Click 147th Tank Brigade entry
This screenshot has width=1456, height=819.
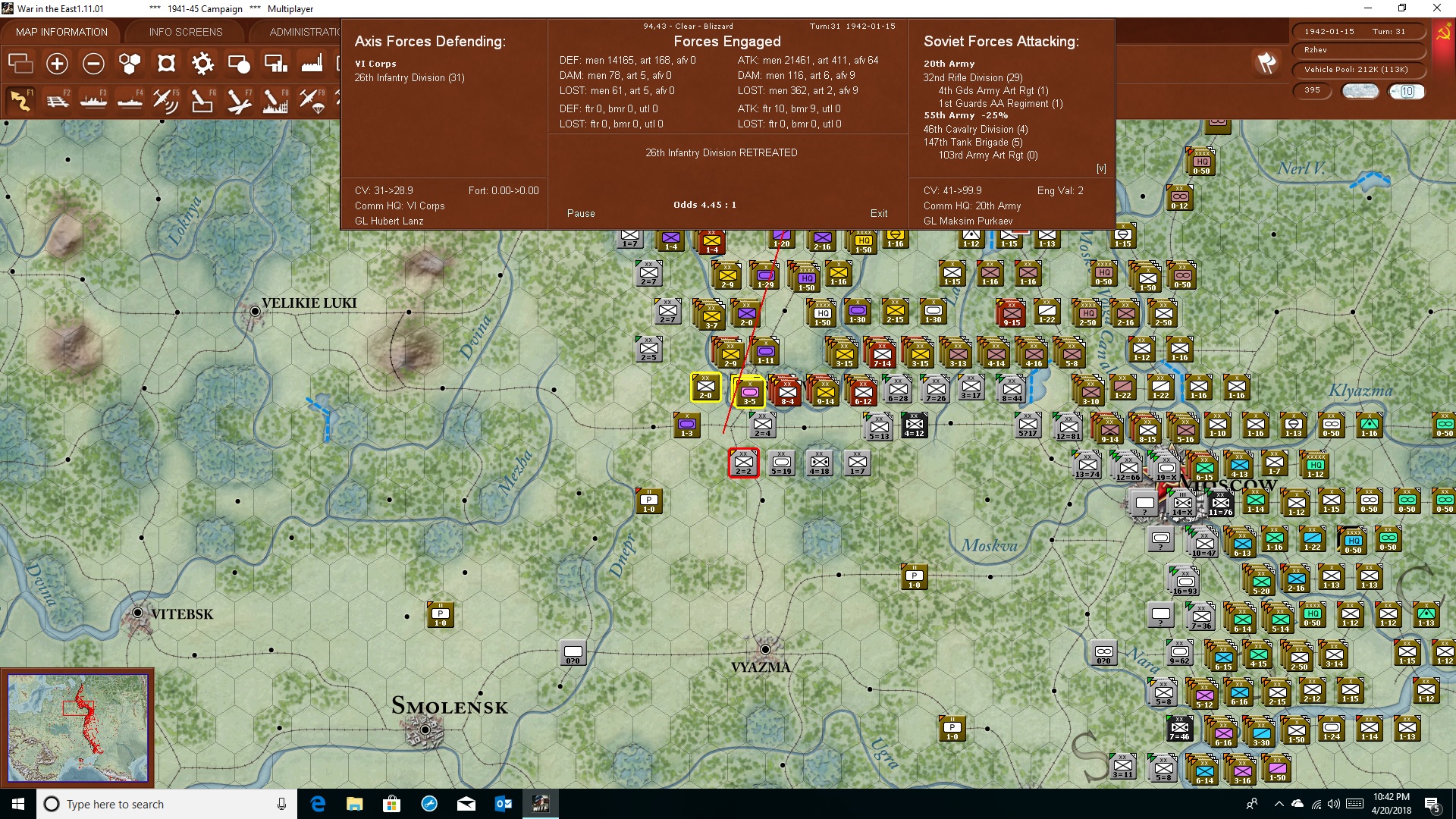(973, 143)
